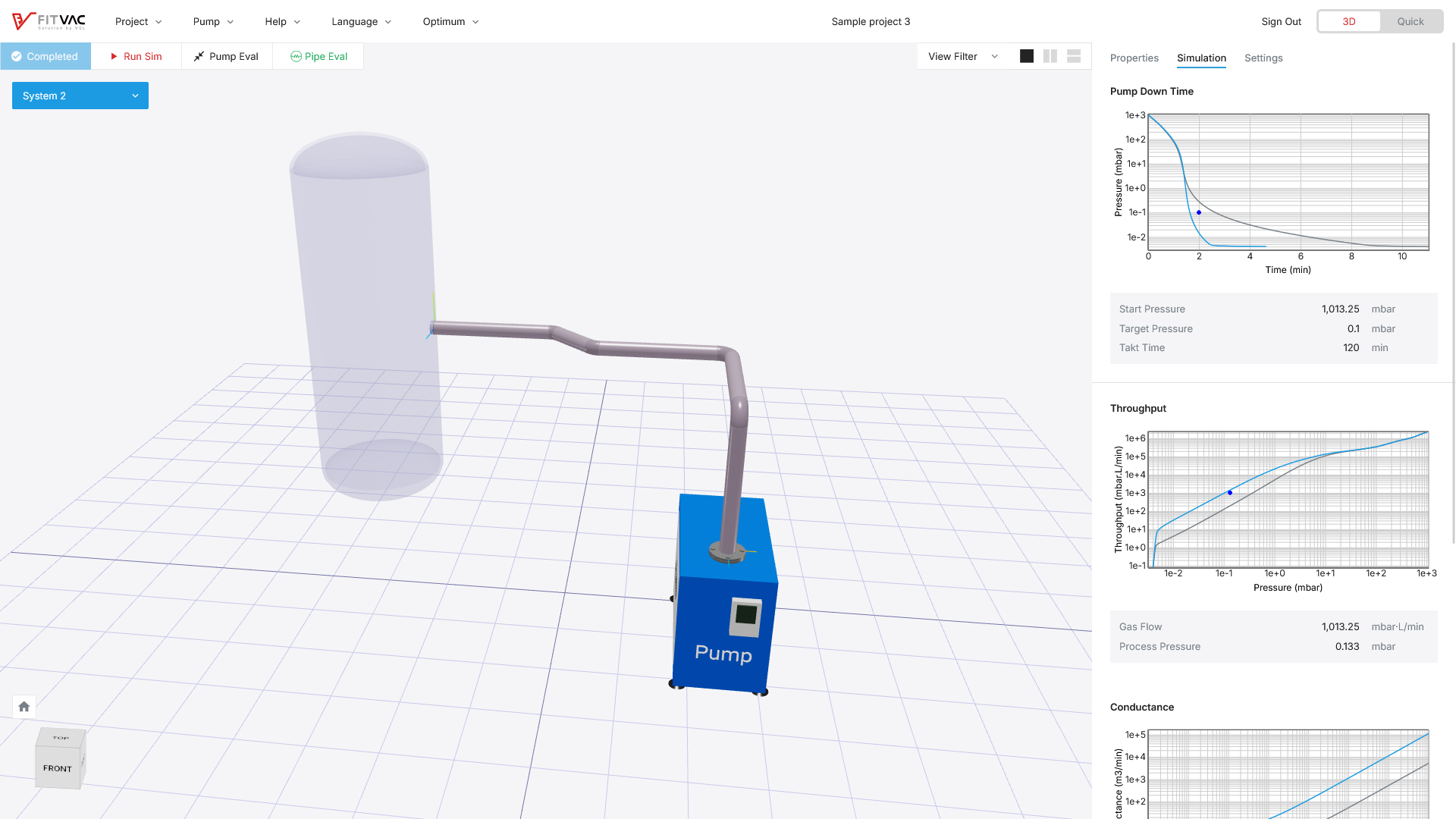This screenshot has height=819, width=1456.
Task: Click the home reset view icon
Action: click(23, 707)
